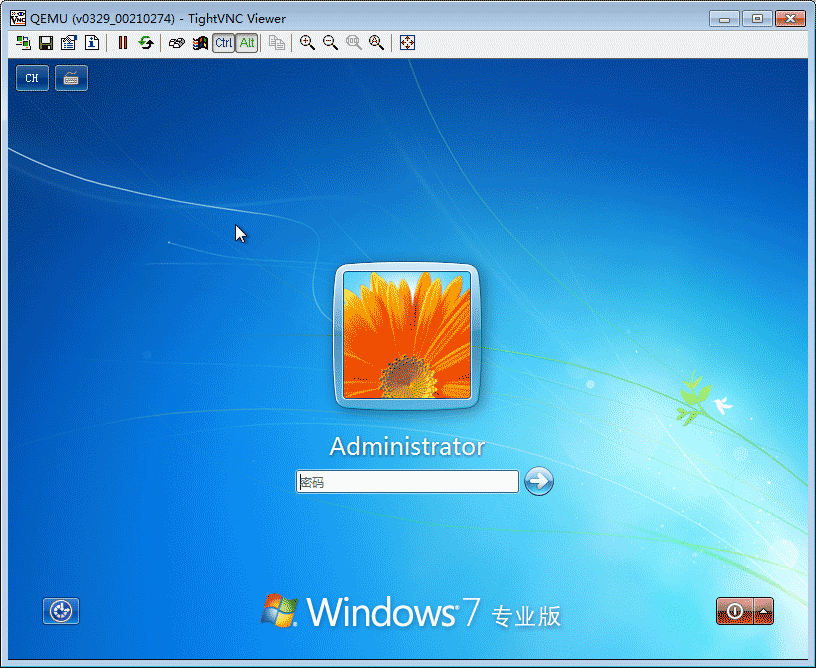Save connection info with floppy disk icon
The width and height of the screenshot is (816, 668).
pyautogui.click(x=46, y=43)
